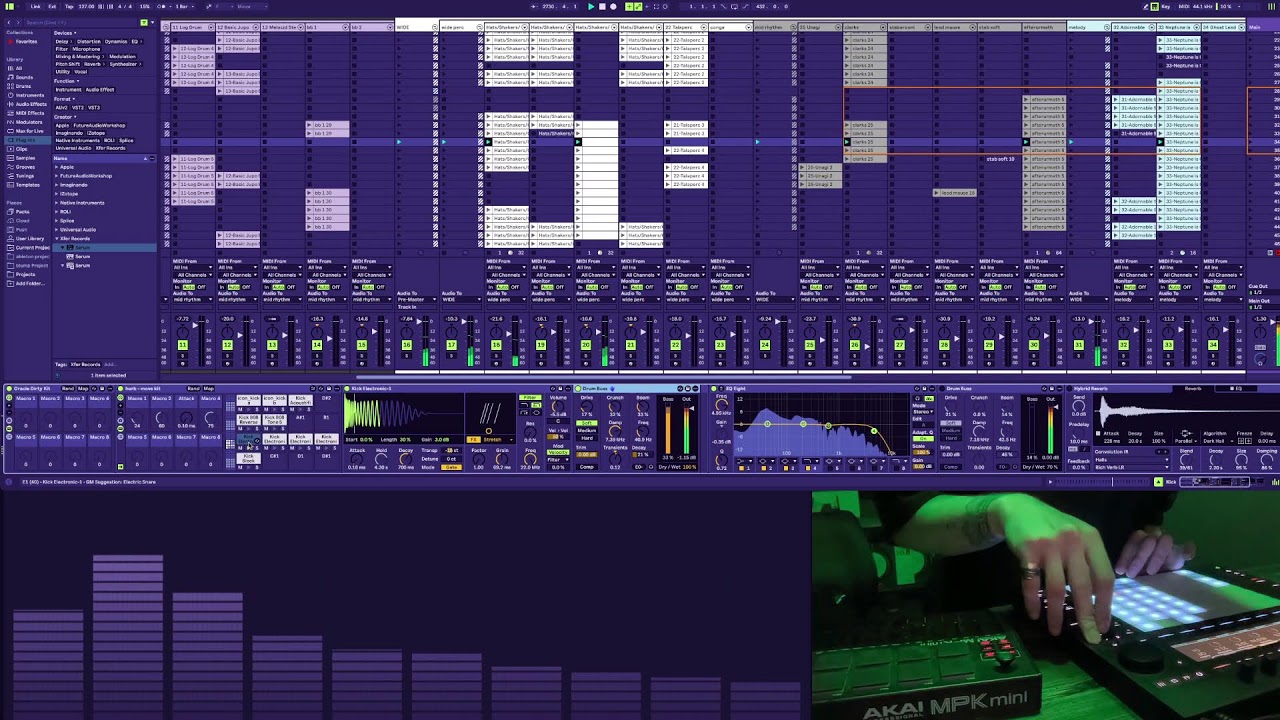
Task: Open the Max for Live category
Action: click(x=28, y=131)
